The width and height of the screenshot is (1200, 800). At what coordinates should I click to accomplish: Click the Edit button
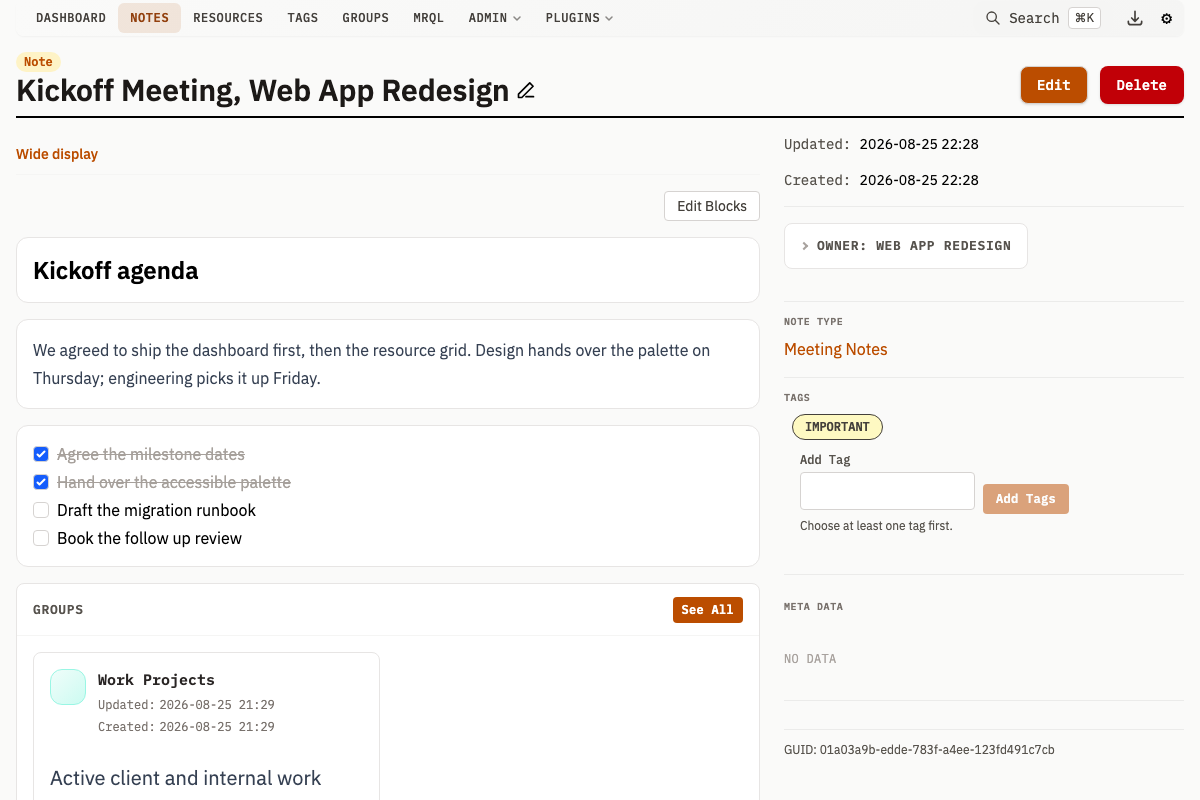pyautogui.click(x=1054, y=85)
